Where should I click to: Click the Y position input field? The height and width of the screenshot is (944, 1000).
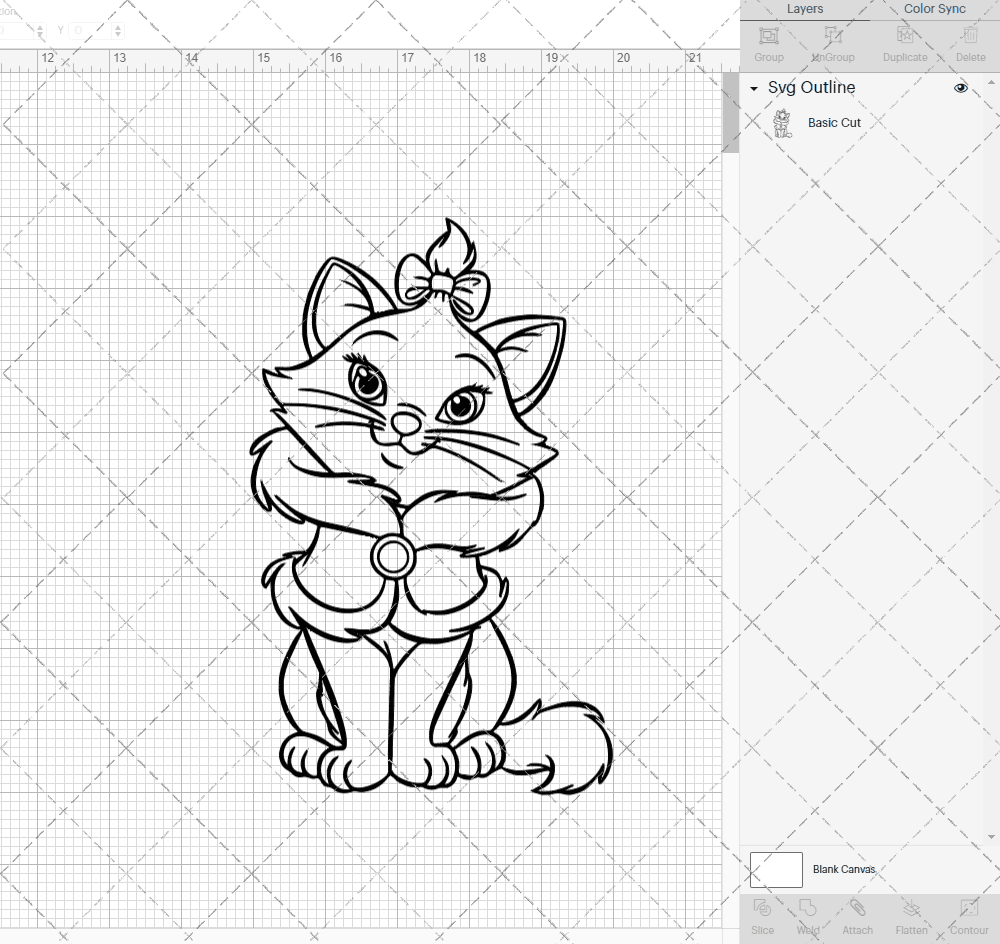(91, 30)
